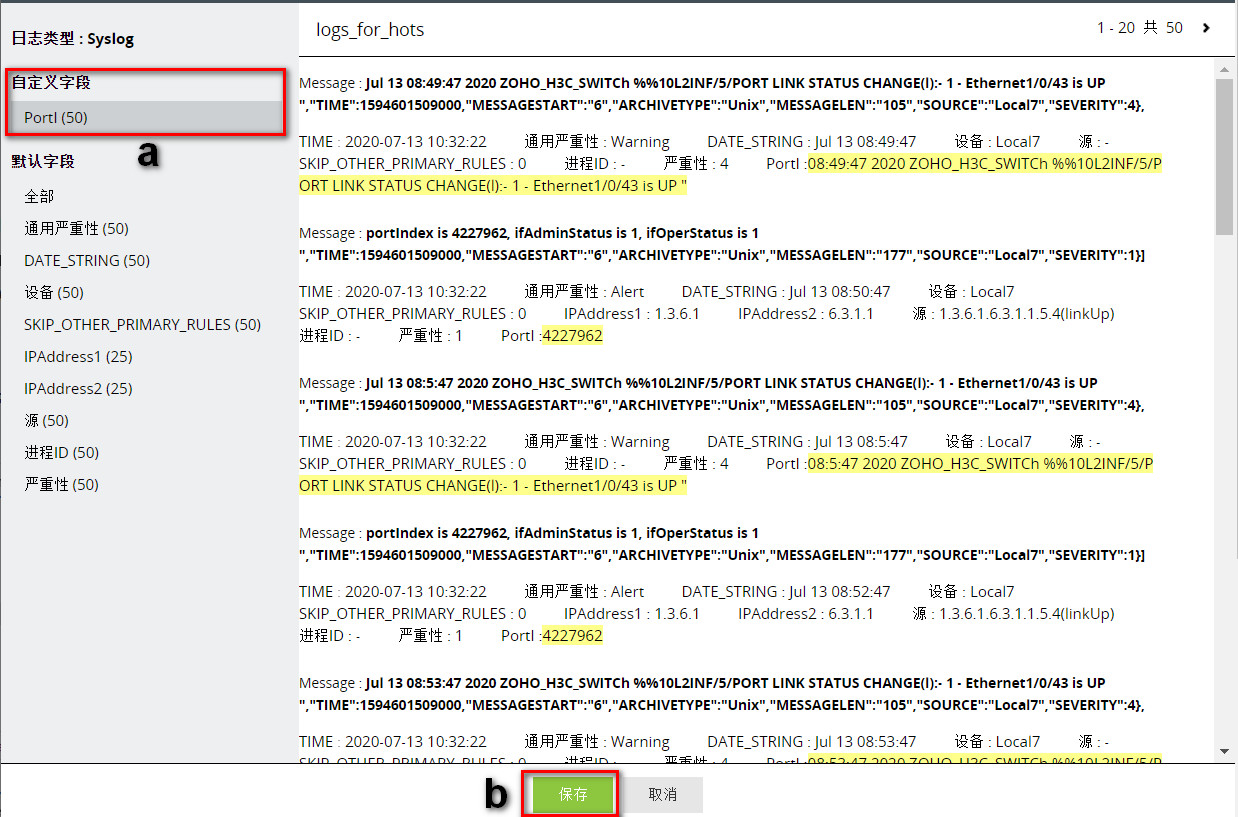Click the scrollbar up arrow

[x=1224, y=68]
